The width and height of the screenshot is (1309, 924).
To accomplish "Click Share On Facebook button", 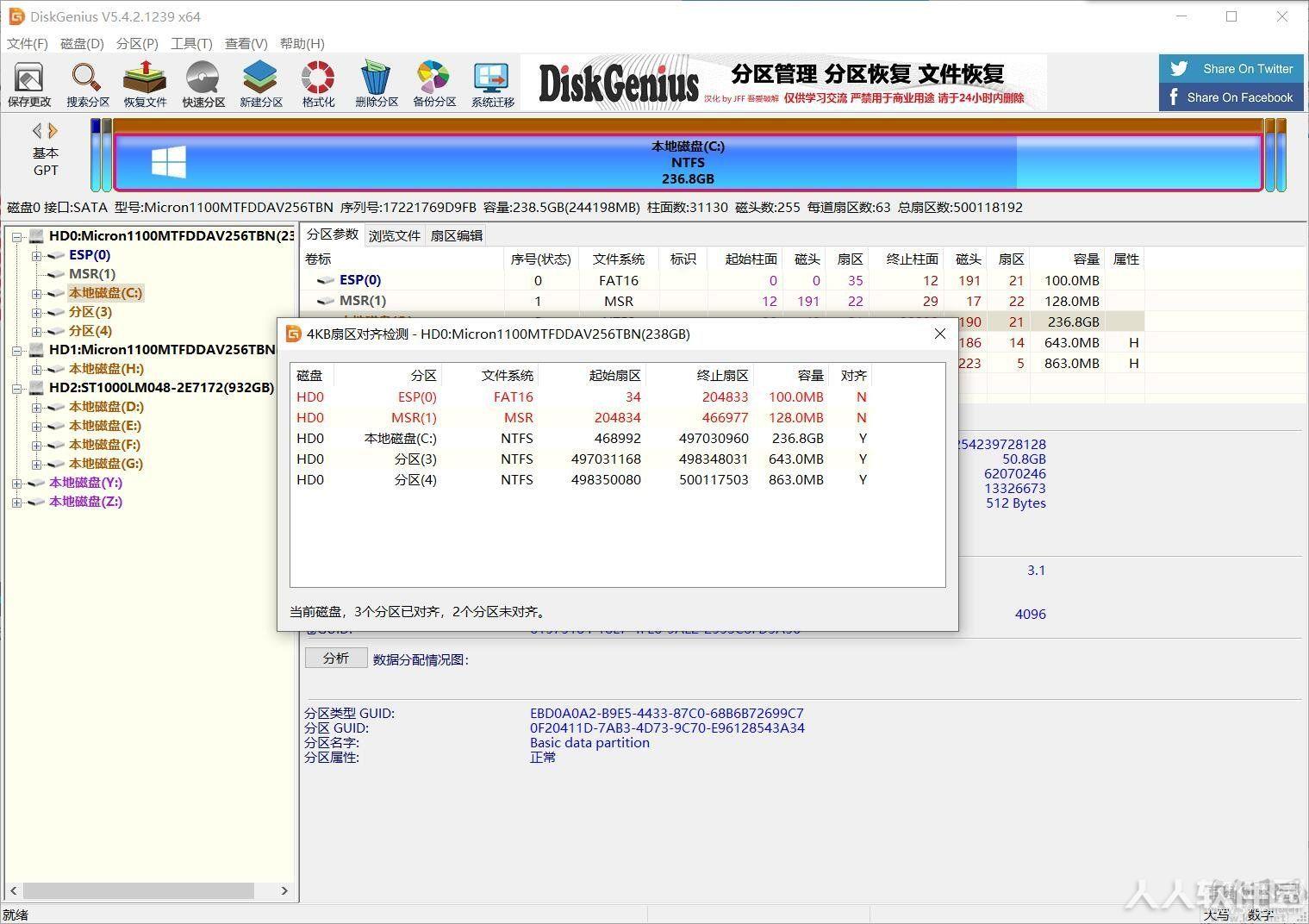I will pyautogui.click(x=1231, y=97).
